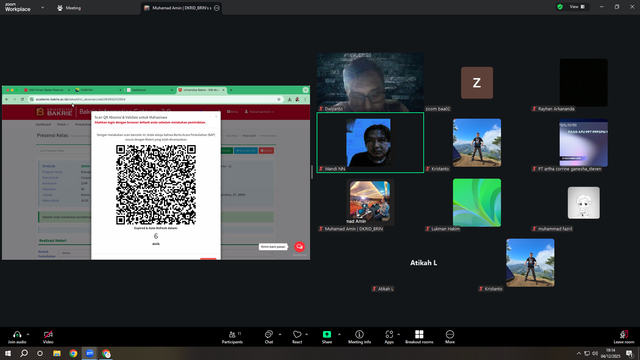Open the React heart icon

pos(297,334)
